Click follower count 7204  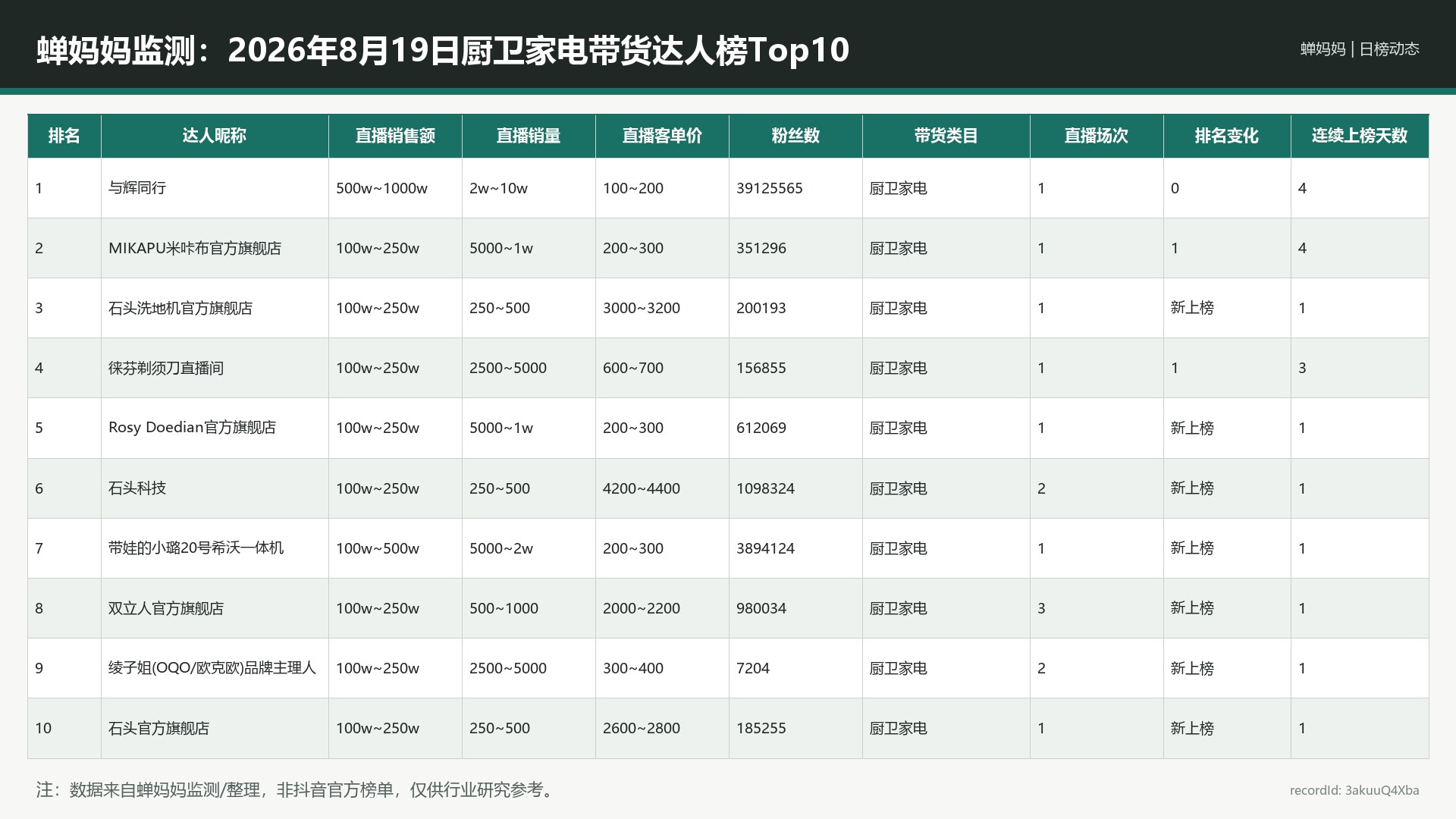(x=753, y=668)
